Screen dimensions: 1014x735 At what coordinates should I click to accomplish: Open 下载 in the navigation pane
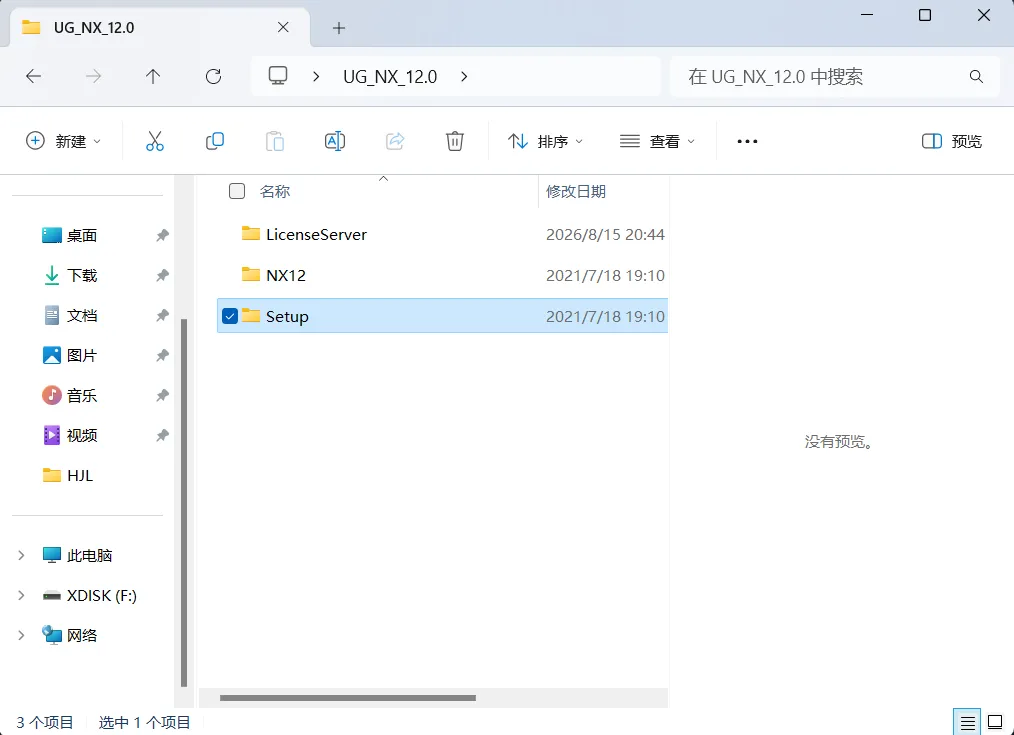click(81, 275)
